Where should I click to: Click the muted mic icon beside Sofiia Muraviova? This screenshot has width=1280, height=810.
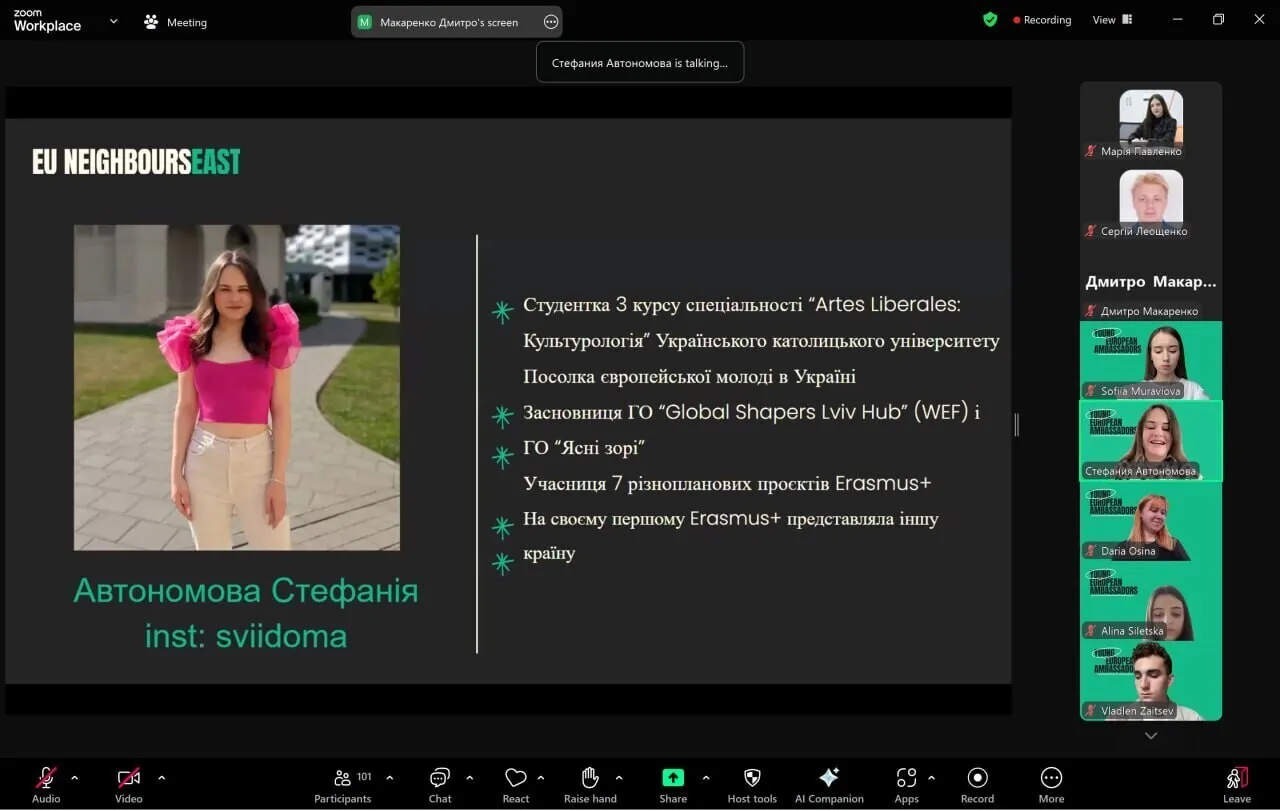(x=1091, y=391)
